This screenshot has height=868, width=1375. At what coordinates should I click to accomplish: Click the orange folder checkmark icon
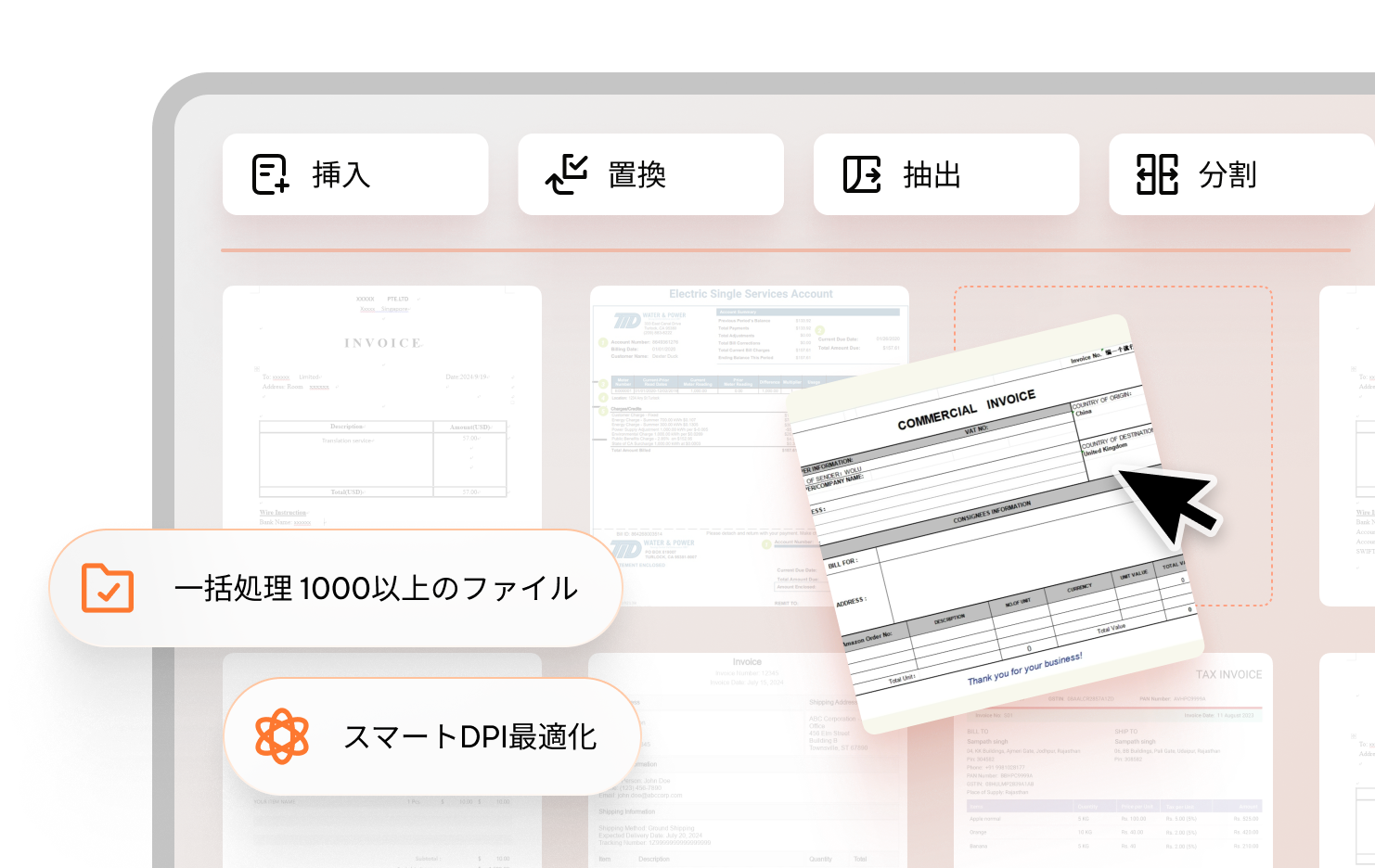pos(108,588)
